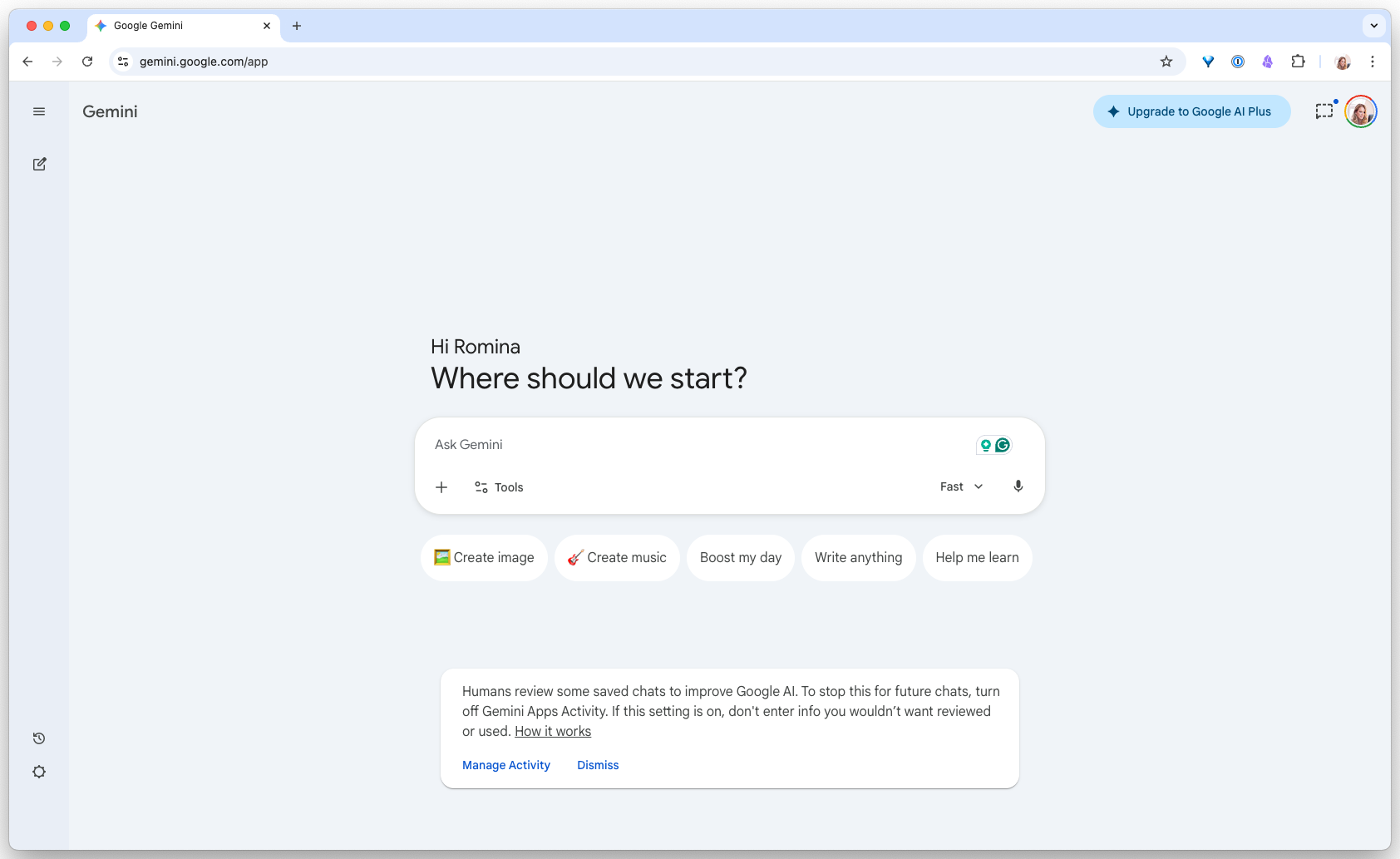This screenshot has height=859, width=1400.
Task: Click the microphone voice input icon
Action: click(1018, 486)
